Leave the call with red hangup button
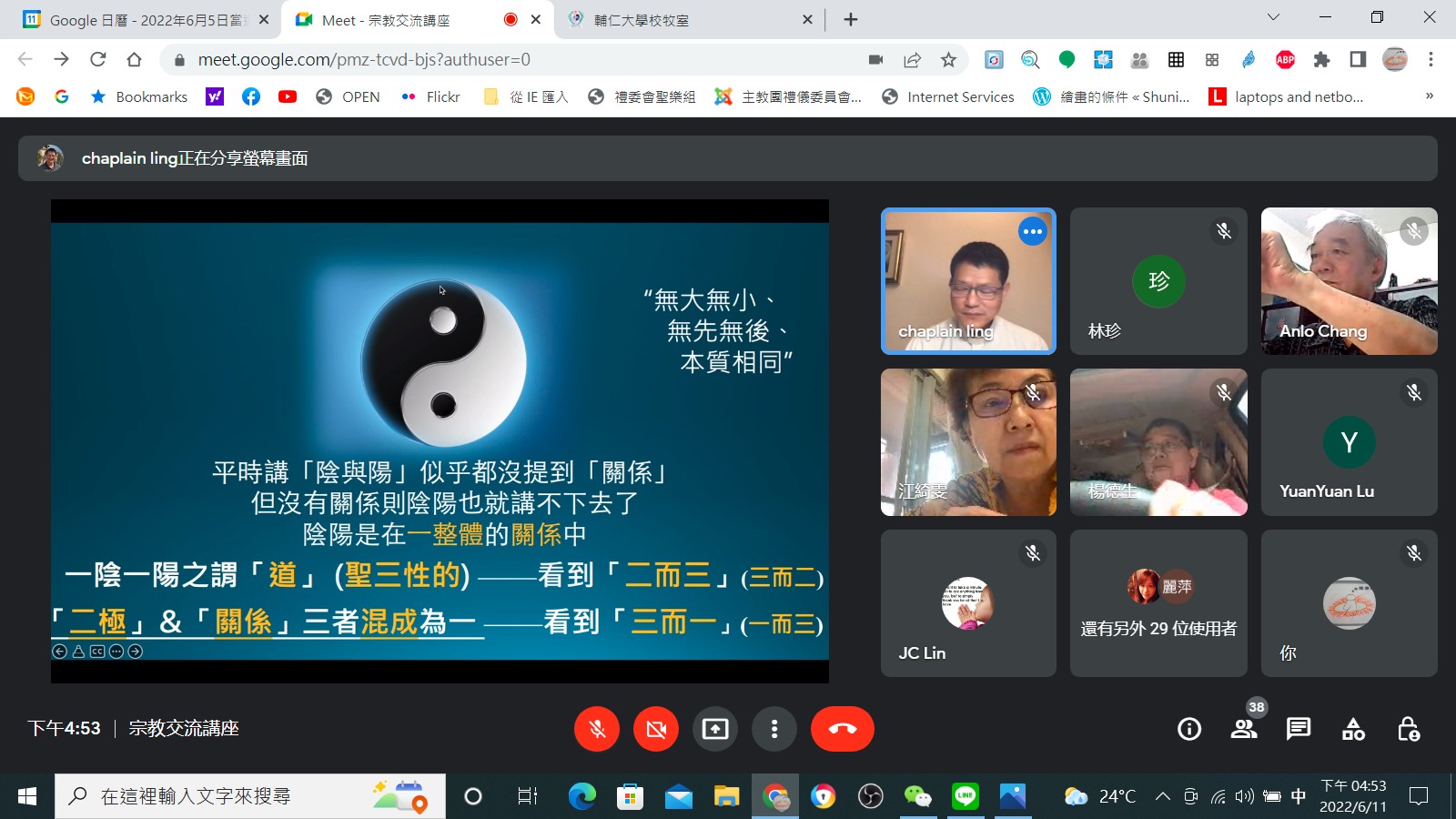This screenshot has height=819, width=1456. point(842,729)
